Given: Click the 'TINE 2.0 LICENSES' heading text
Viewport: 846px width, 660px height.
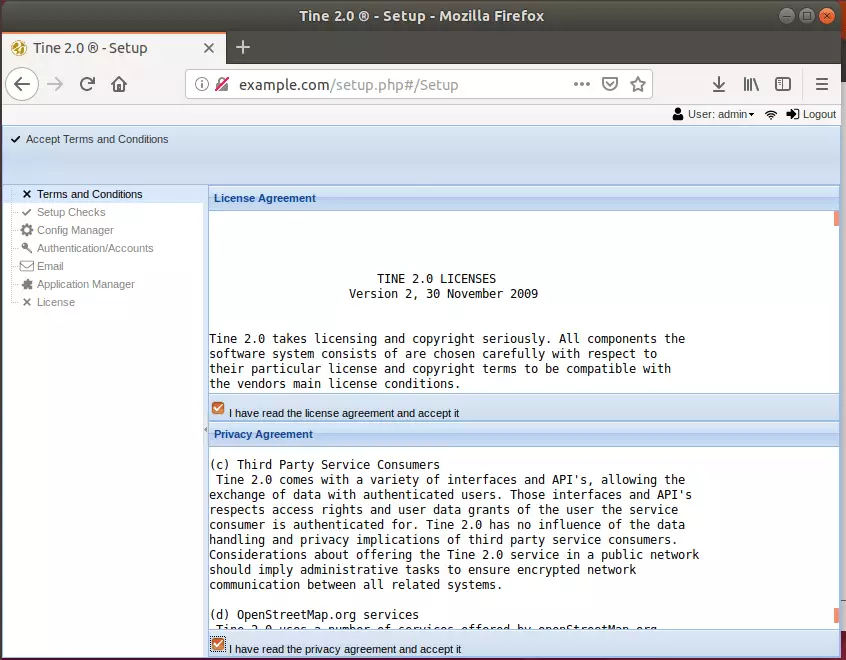Looking at the screenshot, I should coord(436,278).
